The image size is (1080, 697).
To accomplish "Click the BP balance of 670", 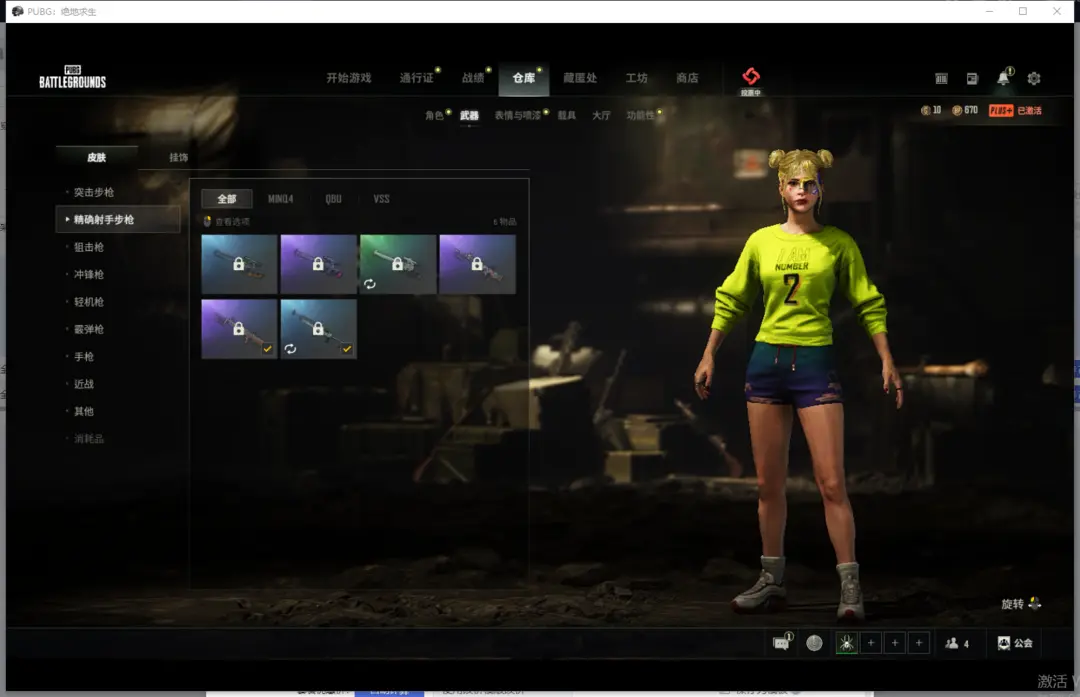I will point(965,110).
